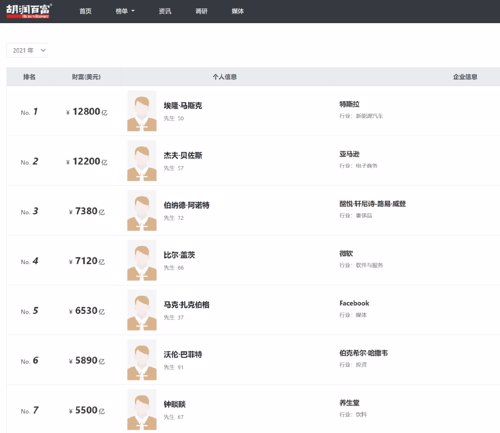Open the 埃隆·马斯克 name link
Viewport: 500px width, 433px height.
(183, 106)
